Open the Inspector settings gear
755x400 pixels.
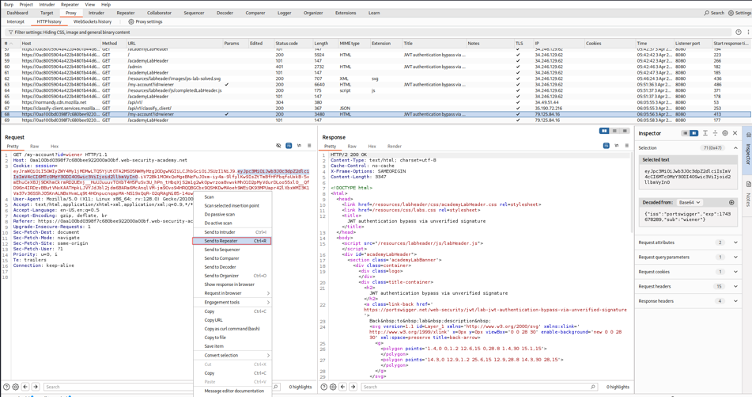click(x=725, y=133)
